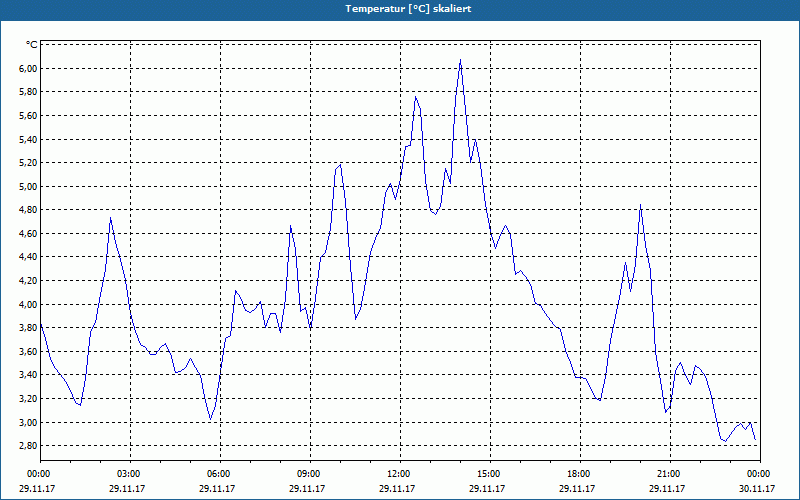Screen dimensions: 800x500
Task: Click the 5,20 y-axis value
Action: (x=29, y=163)
